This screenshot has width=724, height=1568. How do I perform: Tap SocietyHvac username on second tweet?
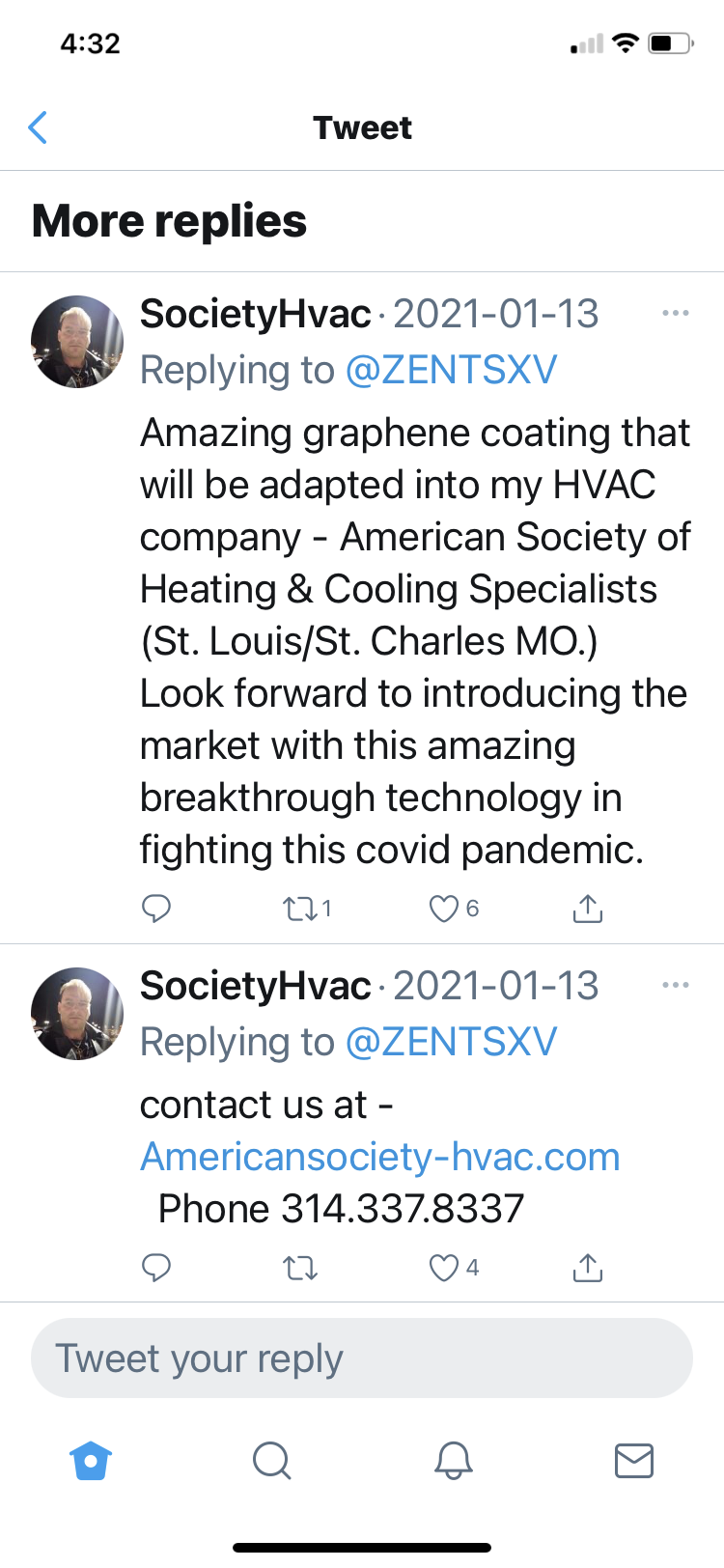point(255,986)
